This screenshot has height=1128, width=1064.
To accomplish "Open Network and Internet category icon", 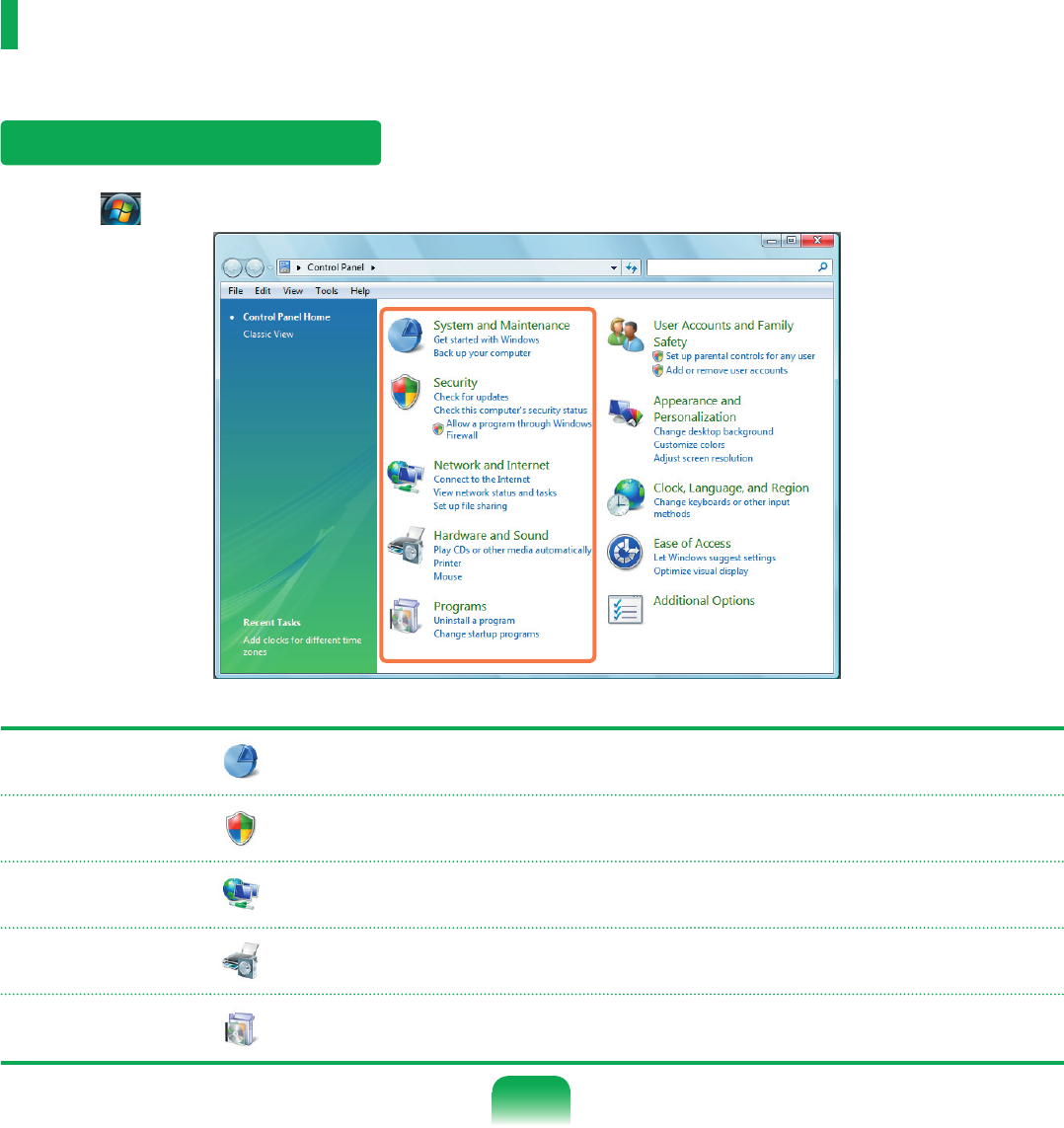I will click(x=406, y=477).
